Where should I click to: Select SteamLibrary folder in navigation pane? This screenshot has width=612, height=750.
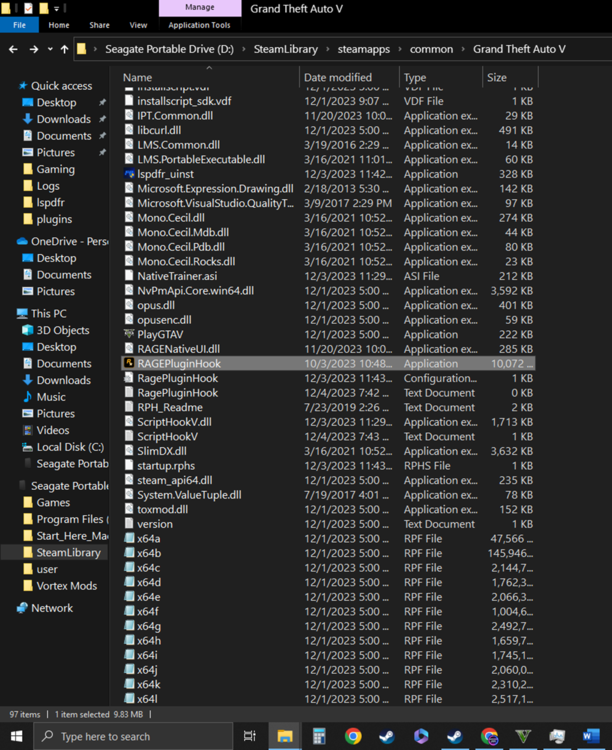pyautogui.click(x=68, y=552)
